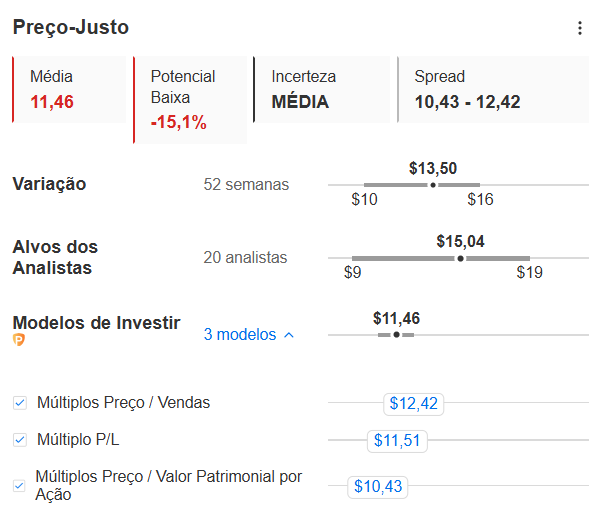Click the 3 modelos link

[x=240, y=334]
